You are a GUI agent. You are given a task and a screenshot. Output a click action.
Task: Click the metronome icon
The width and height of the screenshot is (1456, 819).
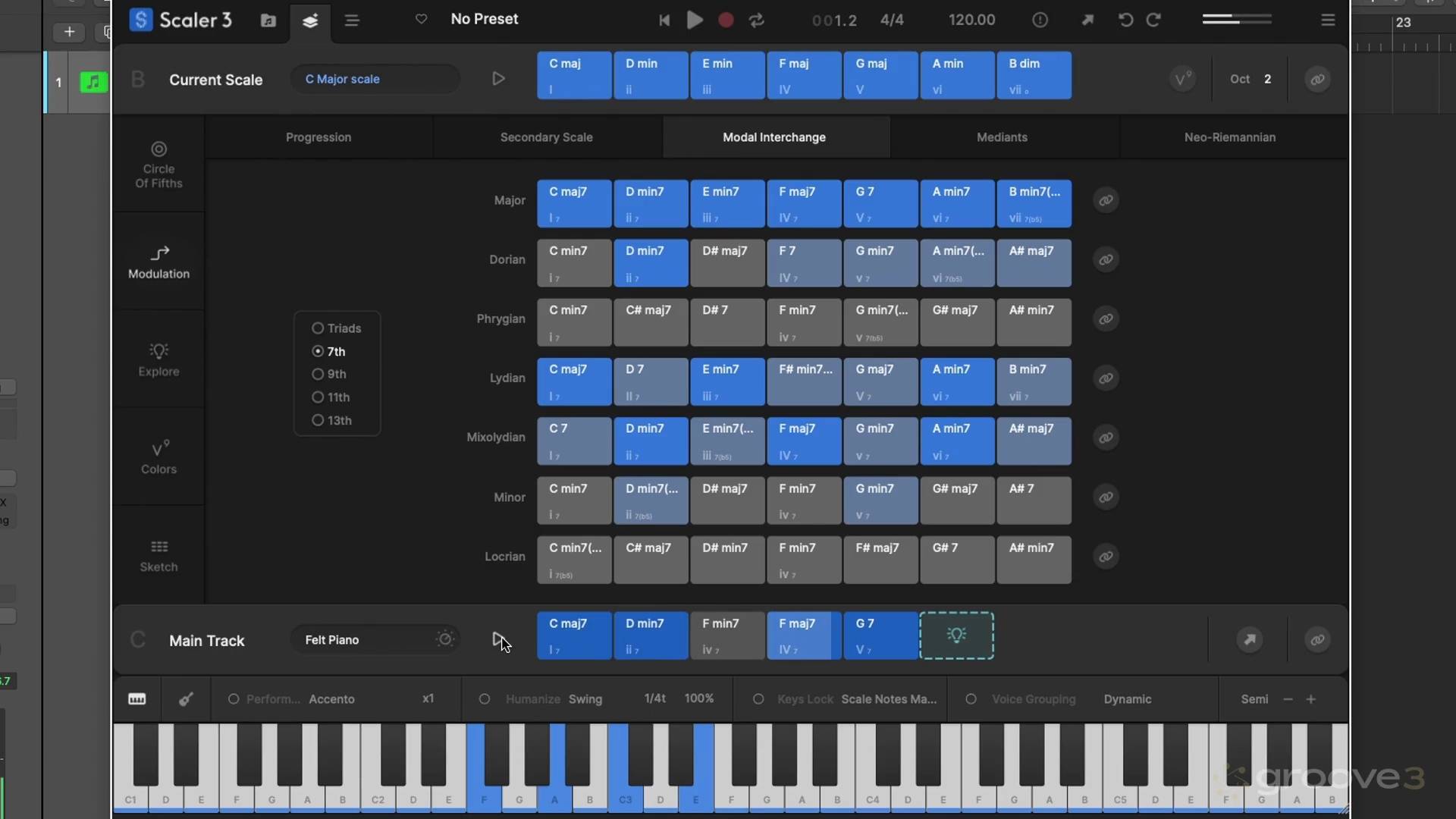pyautogui.click(x=1040, y=20)
